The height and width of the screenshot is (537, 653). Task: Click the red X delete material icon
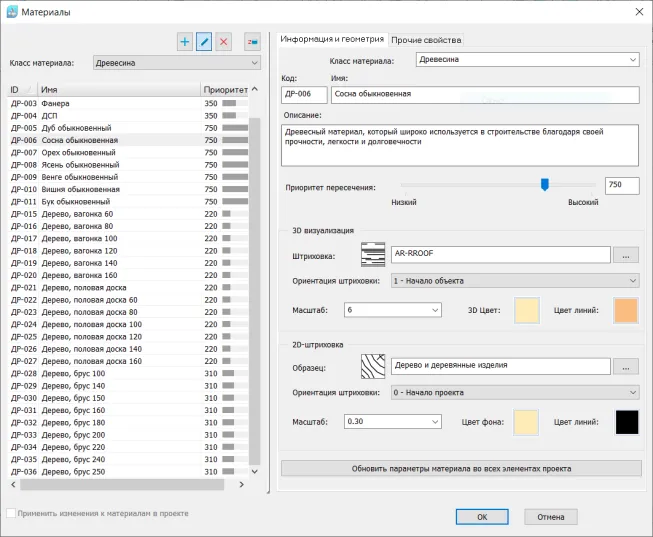pyautogui.click(x=224, y=41)
